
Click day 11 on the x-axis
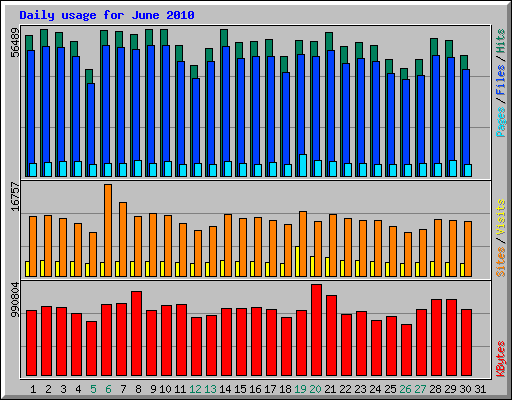[180, 389]
